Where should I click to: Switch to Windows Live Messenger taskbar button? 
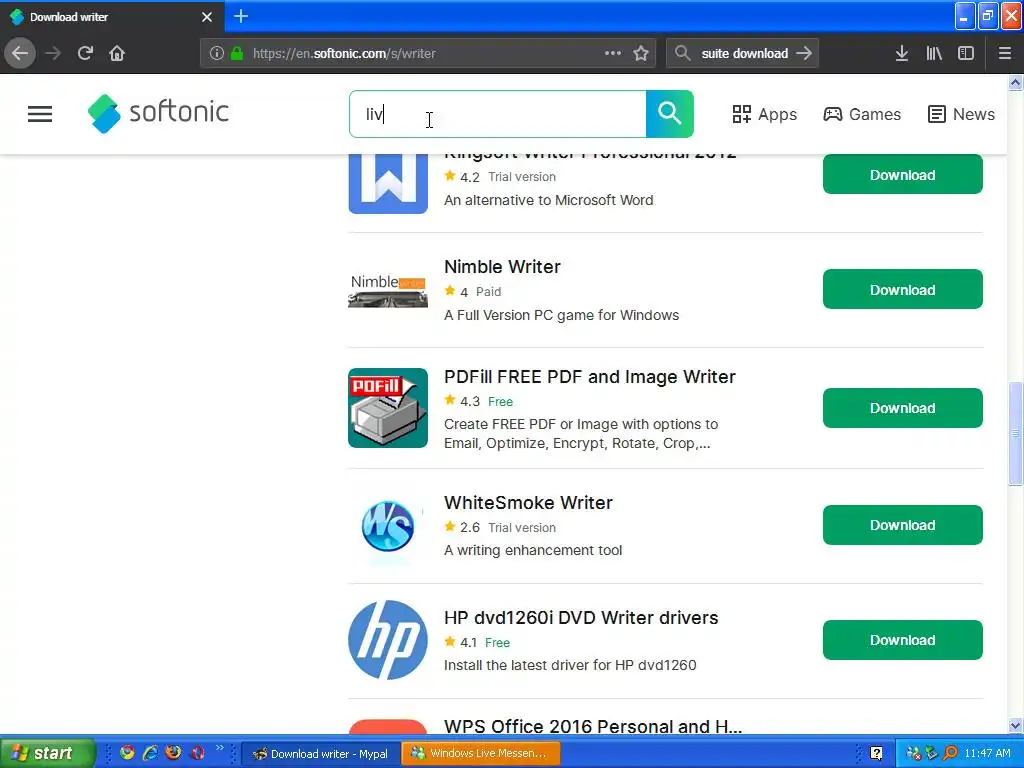[x=481, y=754]
